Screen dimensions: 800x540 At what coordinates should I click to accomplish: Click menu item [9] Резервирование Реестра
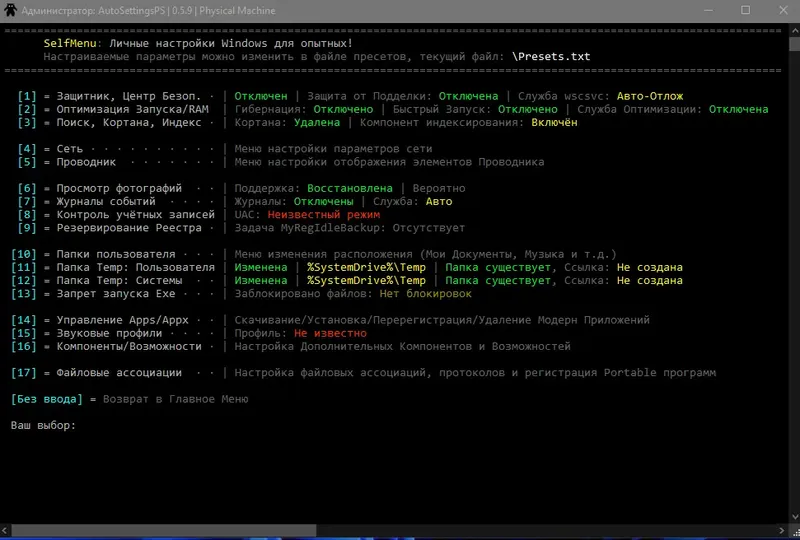pyautogui.click(x=109, y=228)
